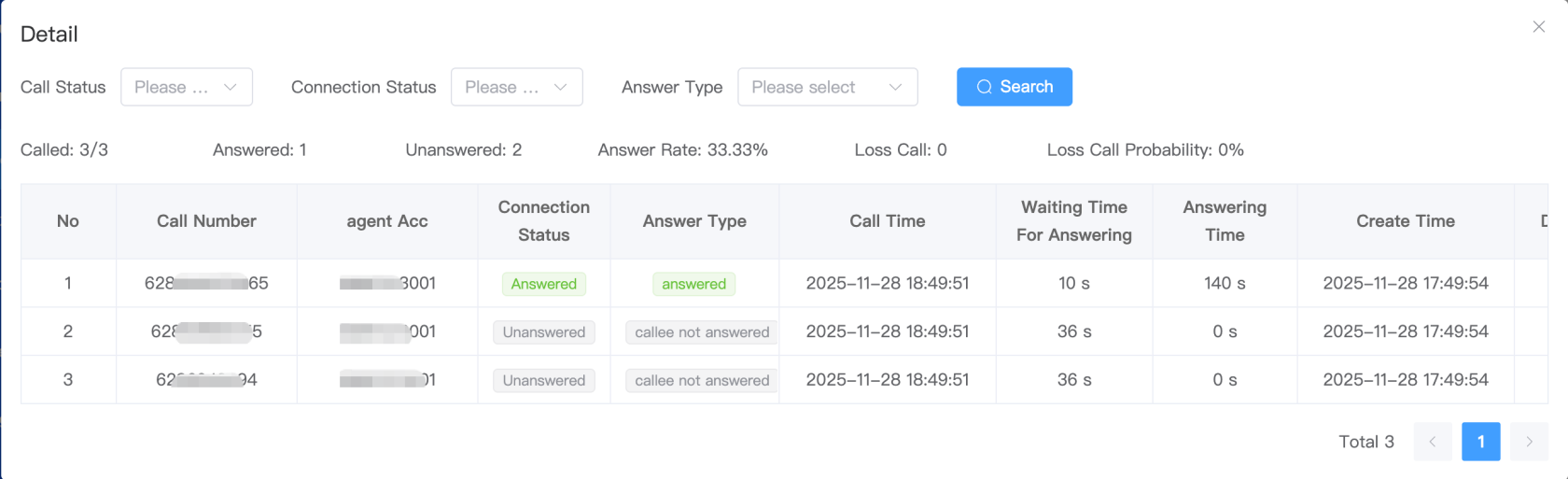
Task: Click the Unanswered tag in row 2
Action: 543,332
